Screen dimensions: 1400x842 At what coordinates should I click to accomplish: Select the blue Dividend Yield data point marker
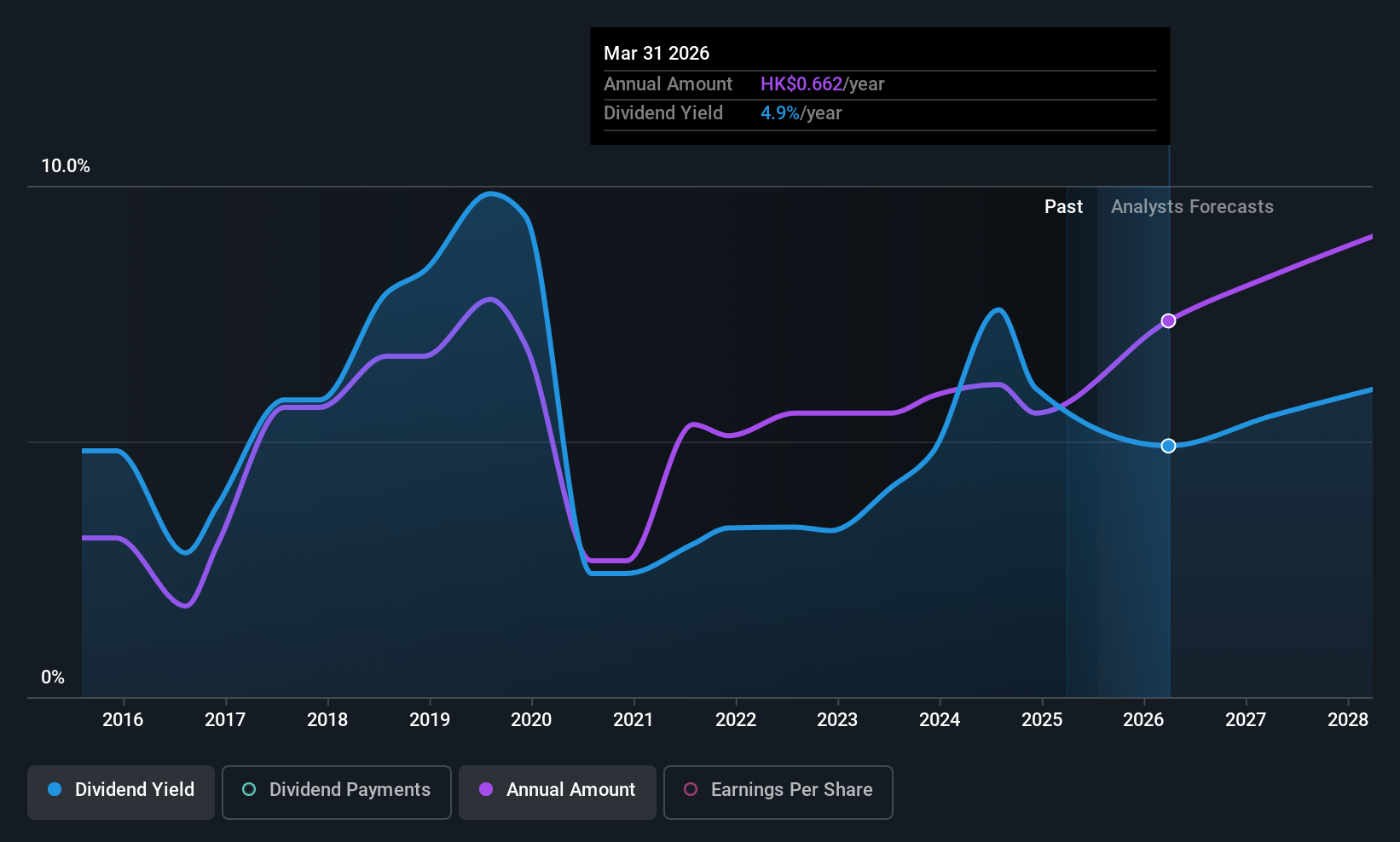[x=1169, y=446]
